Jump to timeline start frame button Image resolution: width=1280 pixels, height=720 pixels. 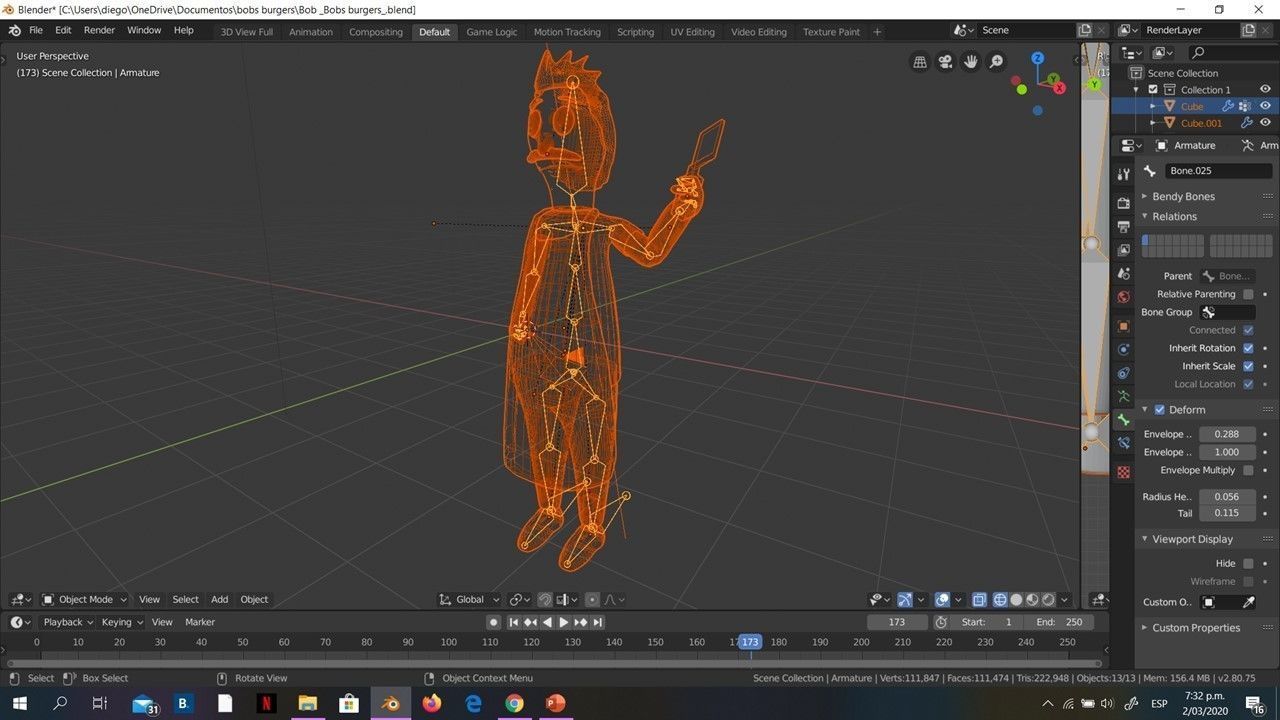pyautogui.click(x=514, y=622)
